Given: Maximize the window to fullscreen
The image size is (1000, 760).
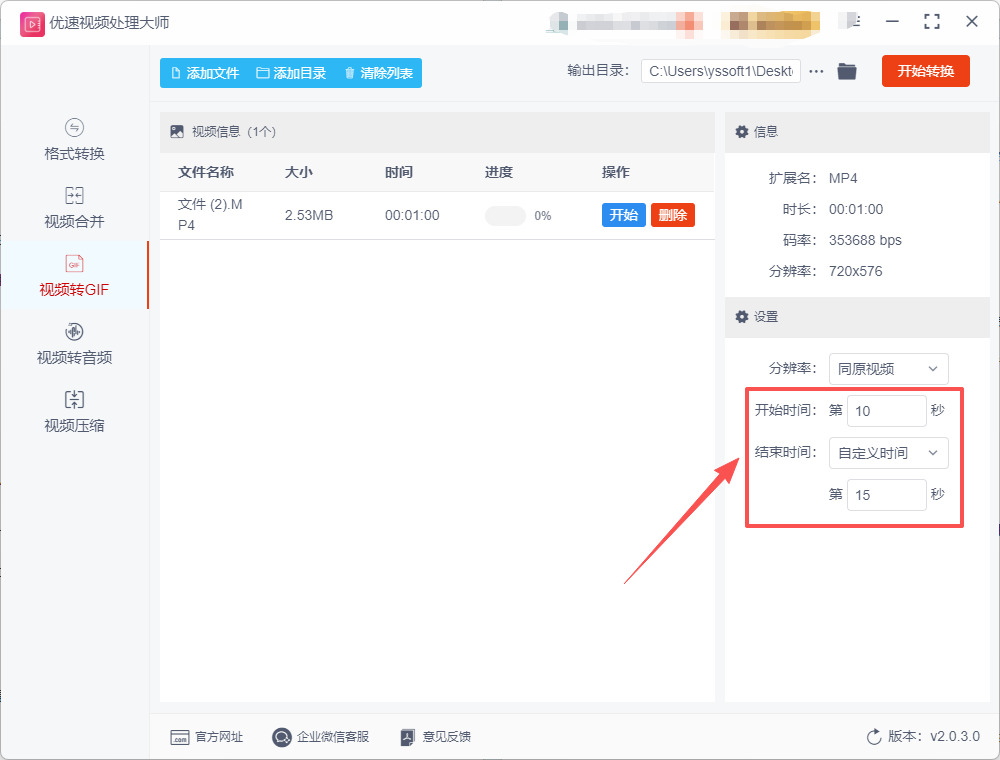Looking at the screenshot, I should pos(932,22).
